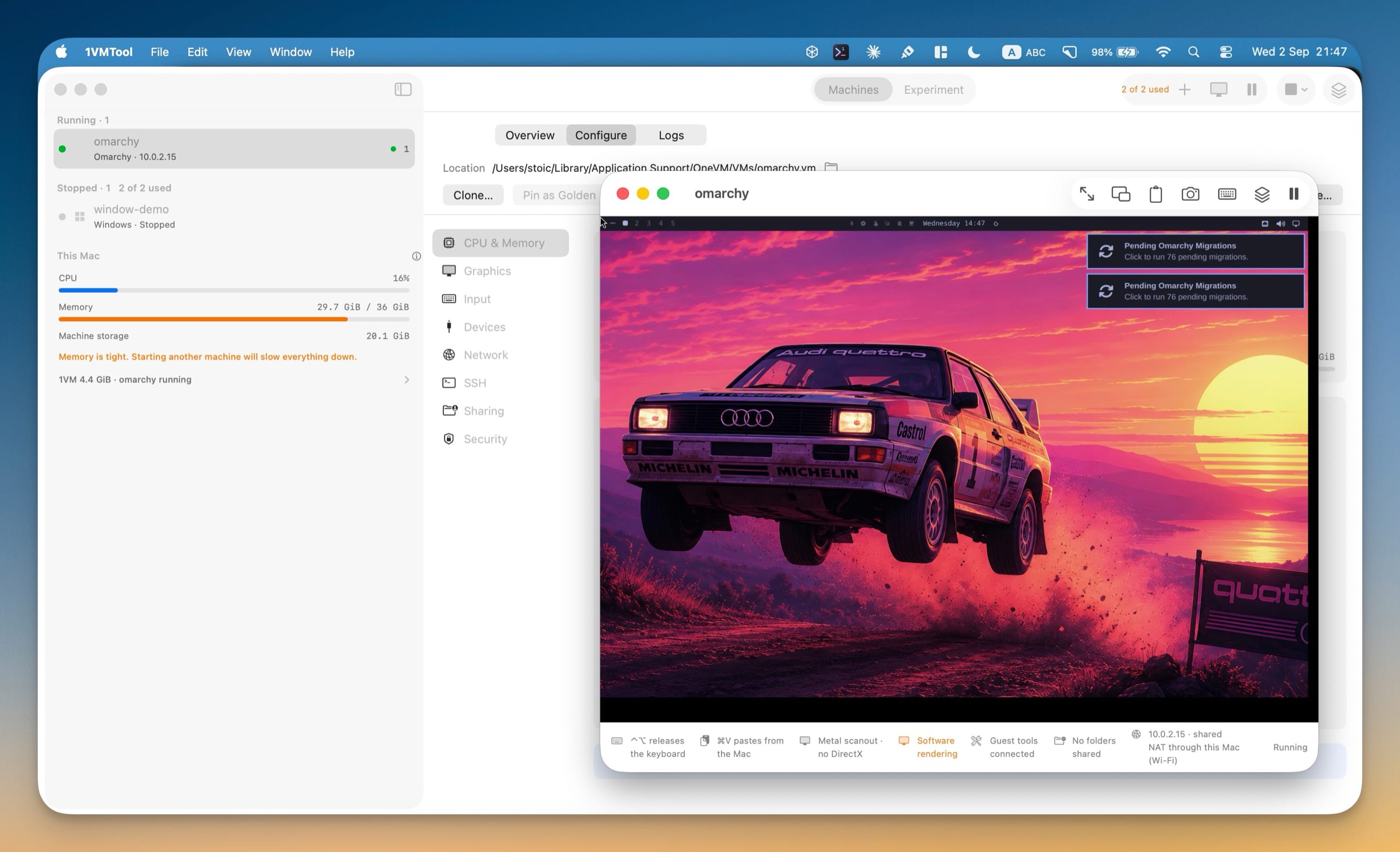Click the pause icon in the main toolbar
Viewport: 1400px width, 852px height.
(x=1252, y=89)
